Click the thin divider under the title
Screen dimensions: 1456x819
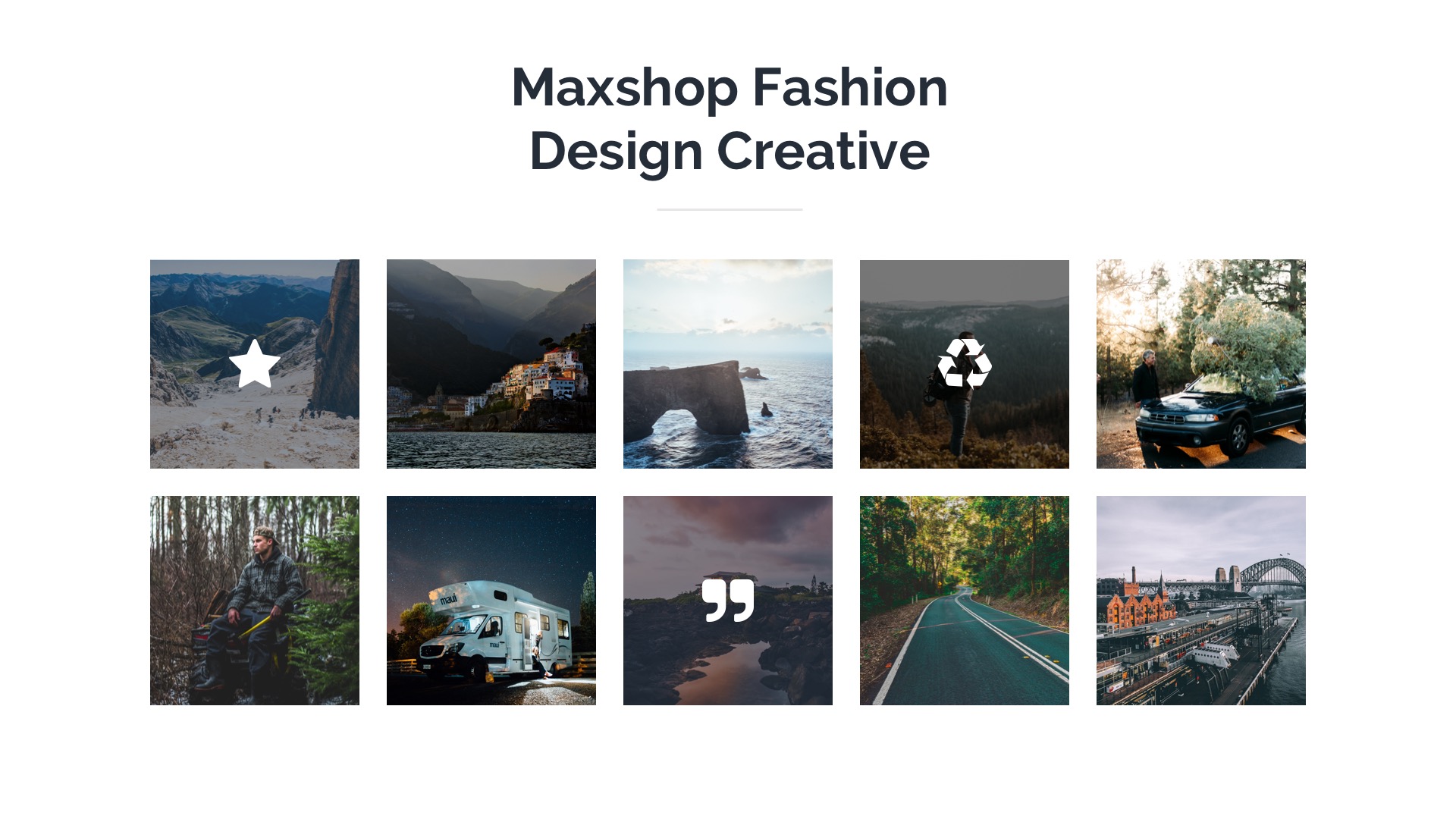coord(730,209)
